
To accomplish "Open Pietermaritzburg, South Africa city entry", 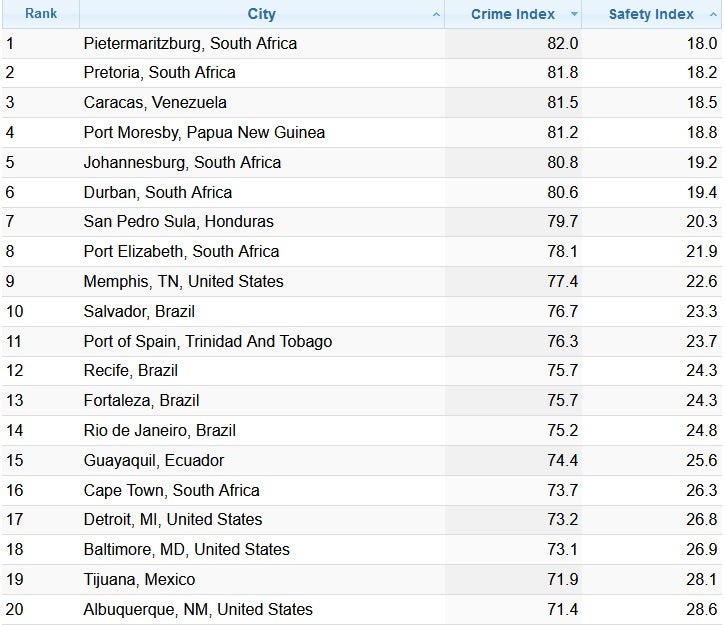I will tap(190, 43).
